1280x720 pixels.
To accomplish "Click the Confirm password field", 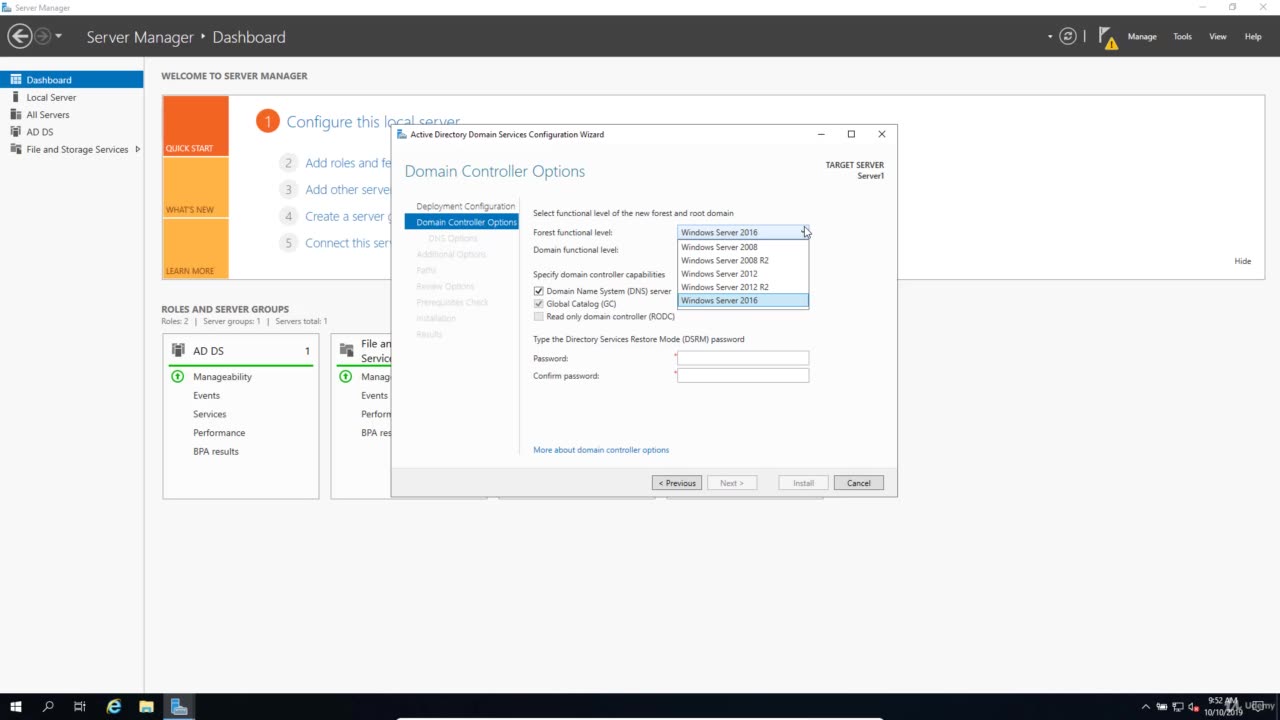I will (743, 375).
